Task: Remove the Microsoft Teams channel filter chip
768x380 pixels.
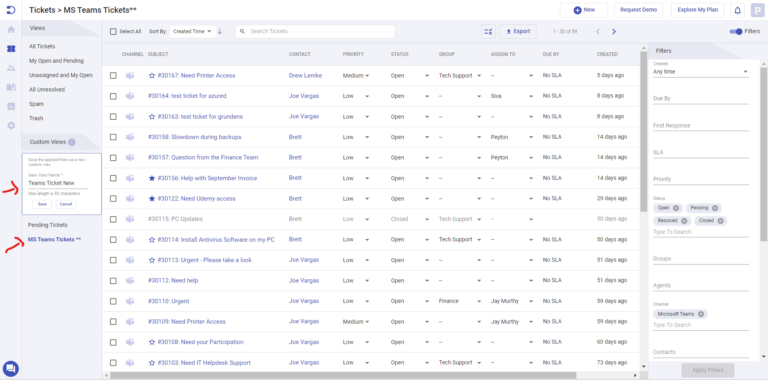Action: (x=701, y=314)
